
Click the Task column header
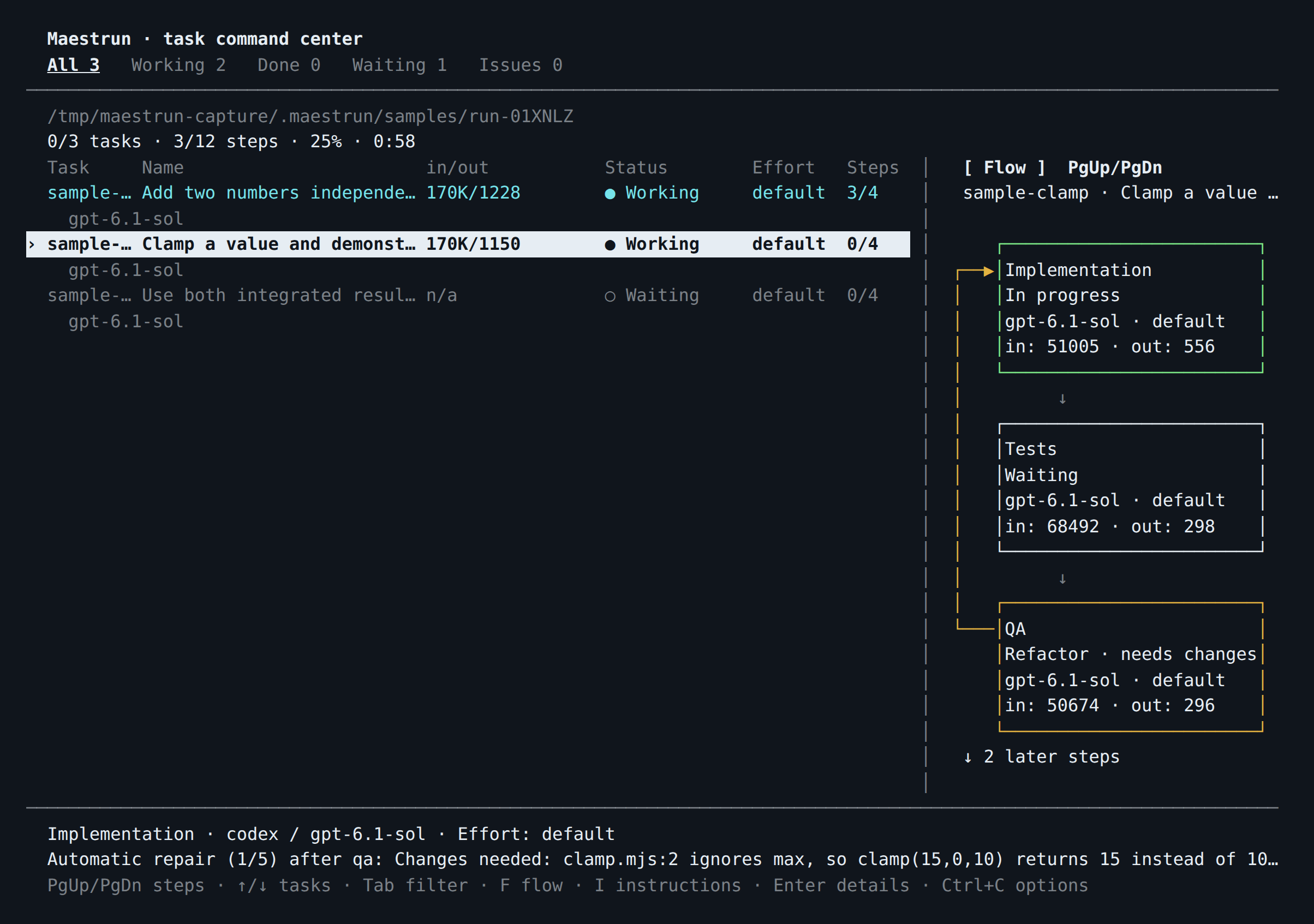point(68,167)
